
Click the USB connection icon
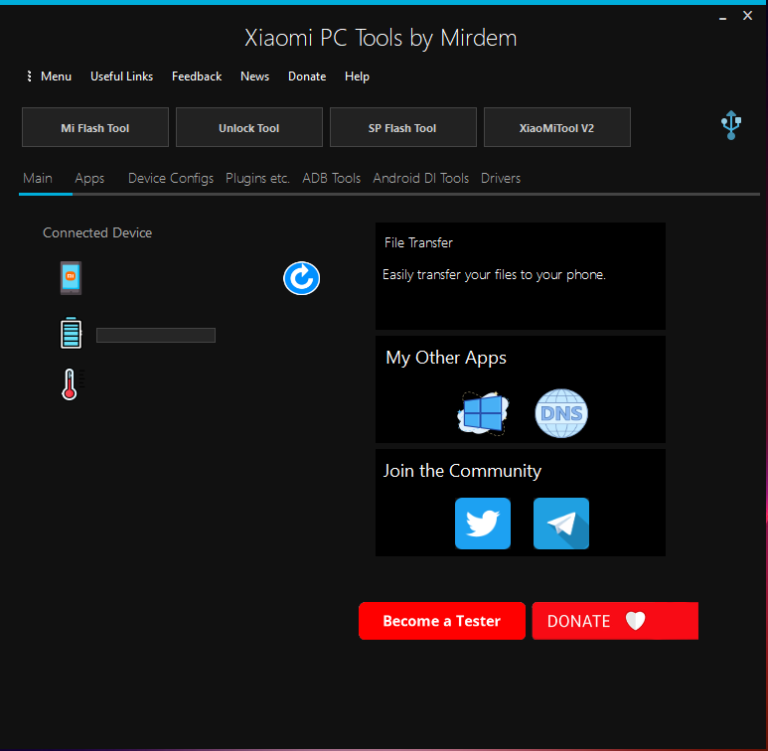(x=731, y=125)
